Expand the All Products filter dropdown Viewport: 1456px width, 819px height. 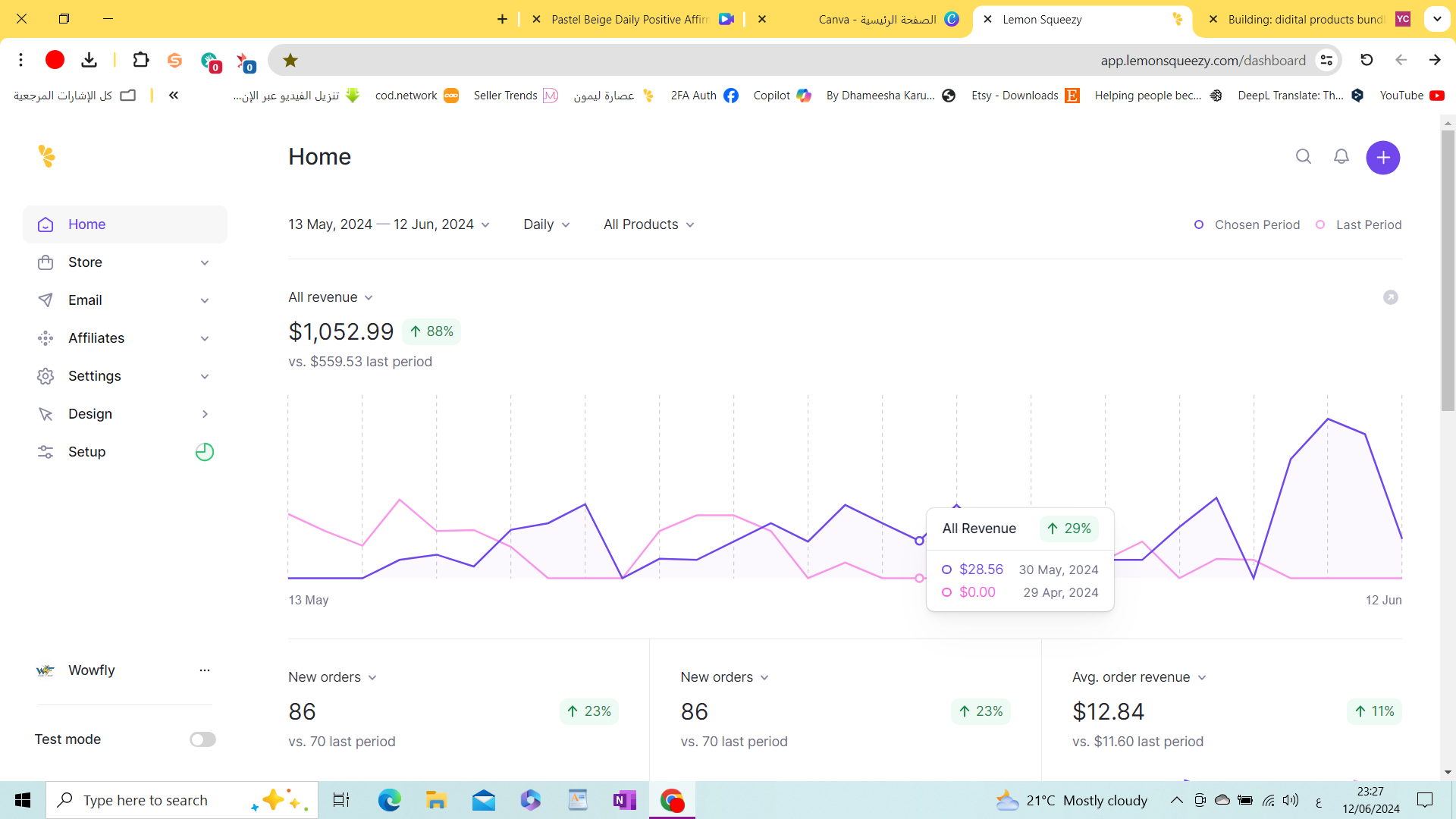point(648,224)
